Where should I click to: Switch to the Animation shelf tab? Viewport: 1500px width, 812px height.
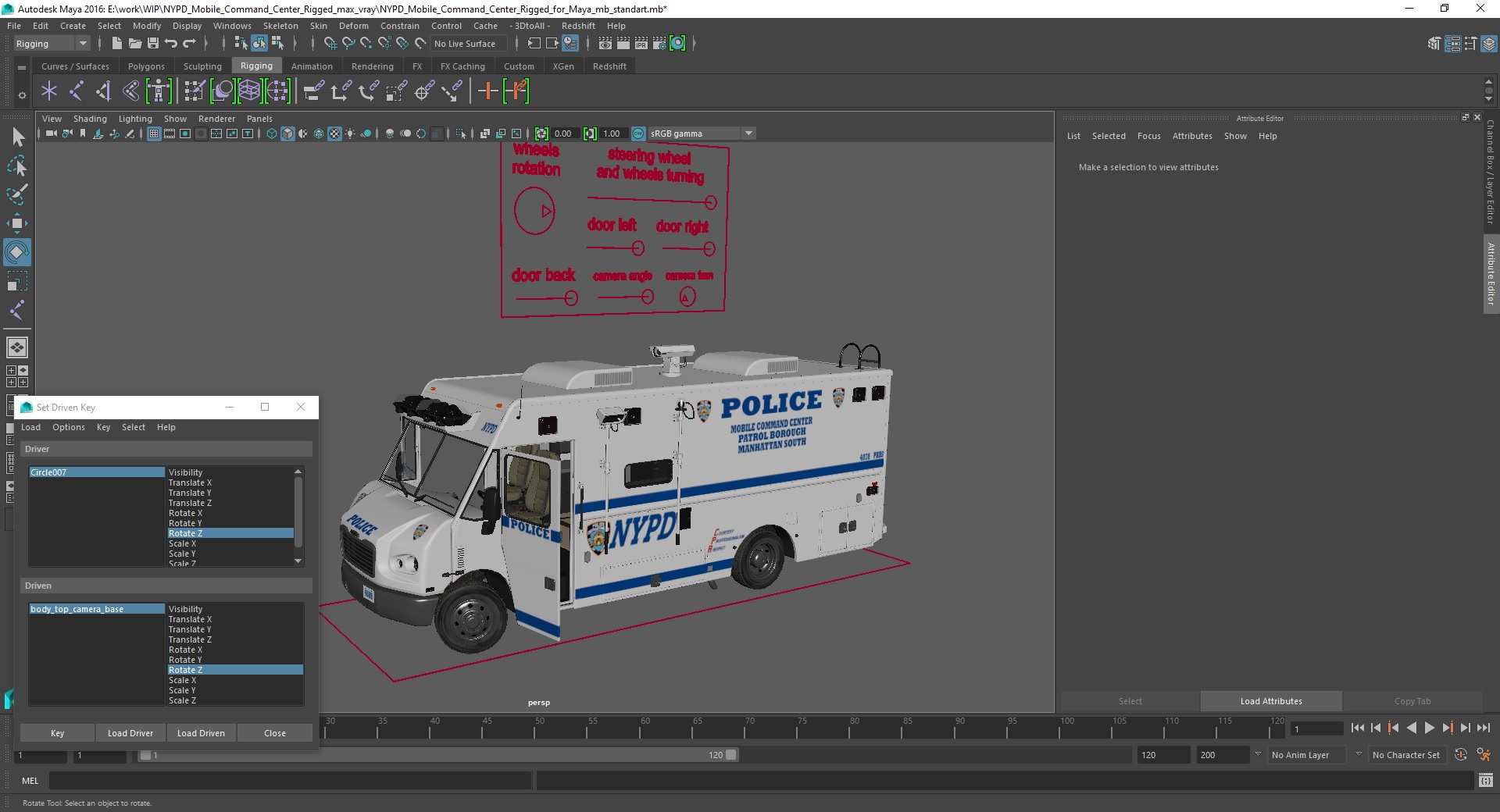coord(312,66)
